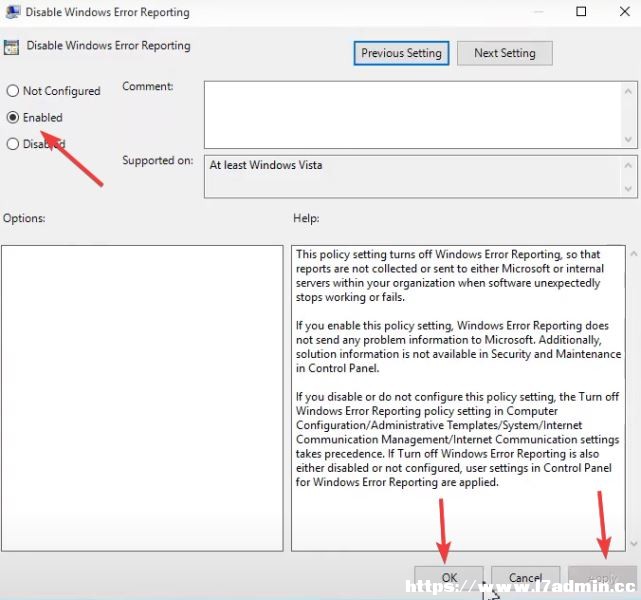This screenshot has width=641, height=600.
Task: Select the Enabled radio button
Action: [13, 118]
